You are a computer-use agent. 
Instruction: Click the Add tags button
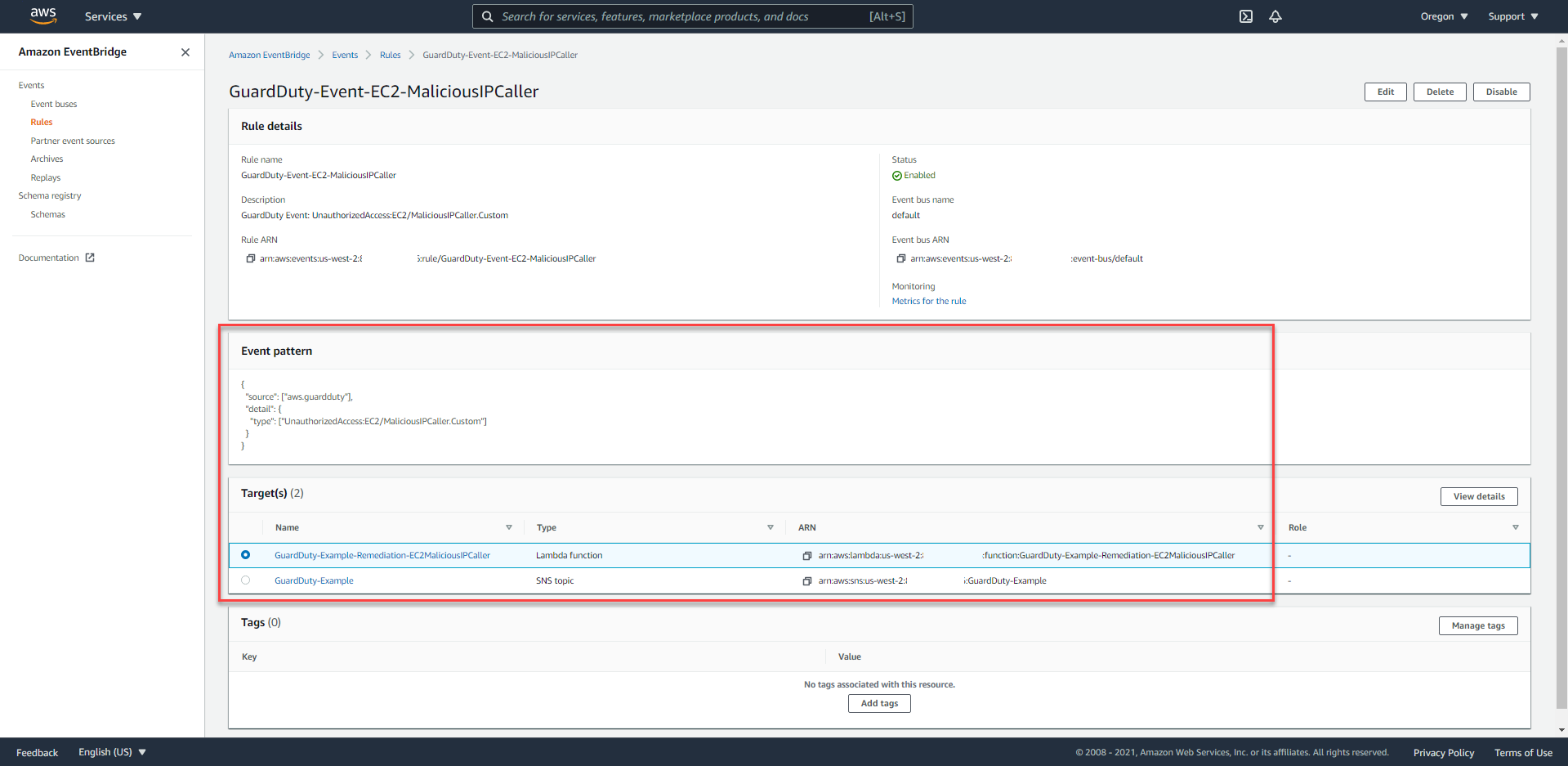pos(879,703)
